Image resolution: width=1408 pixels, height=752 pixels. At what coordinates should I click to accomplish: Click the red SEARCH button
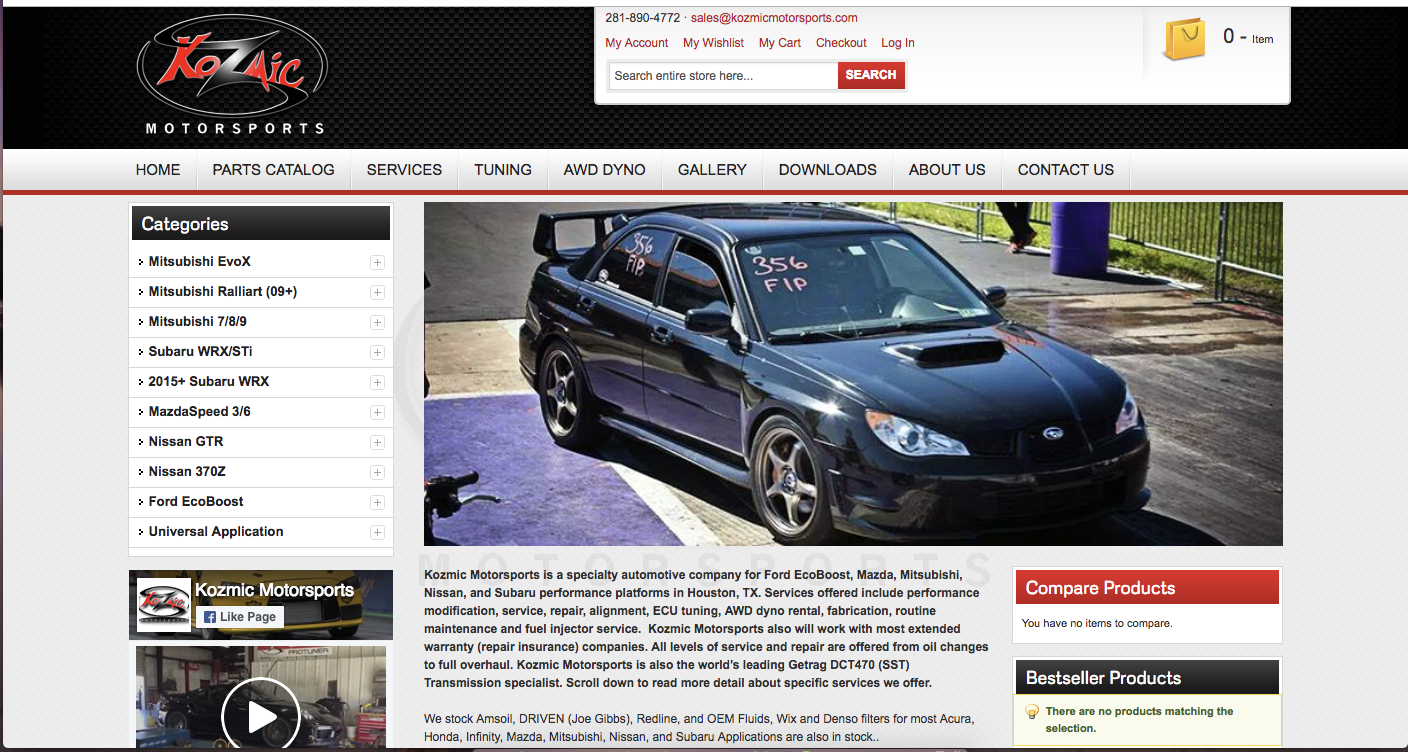[x=871, y=75]
